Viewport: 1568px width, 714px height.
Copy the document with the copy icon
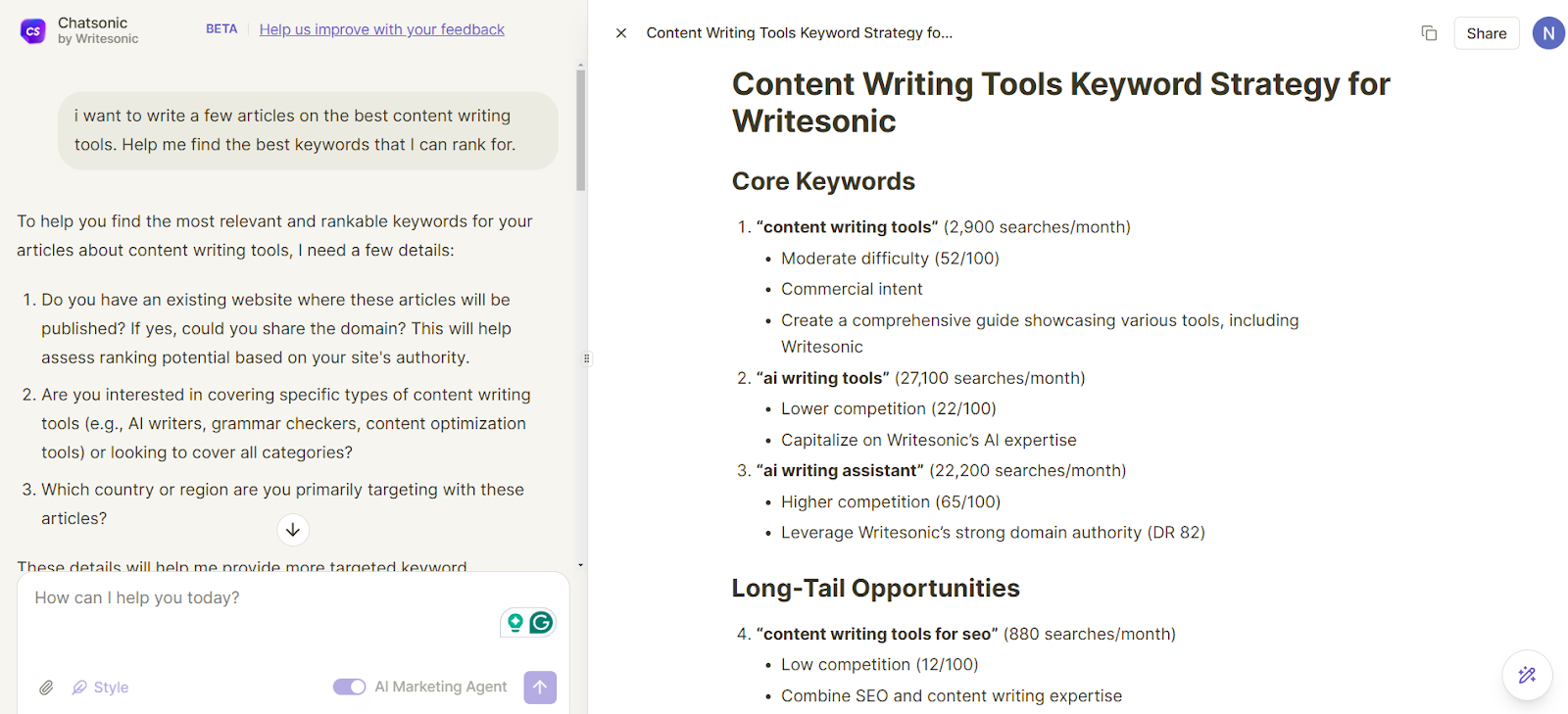click(x=1429, y=33)
